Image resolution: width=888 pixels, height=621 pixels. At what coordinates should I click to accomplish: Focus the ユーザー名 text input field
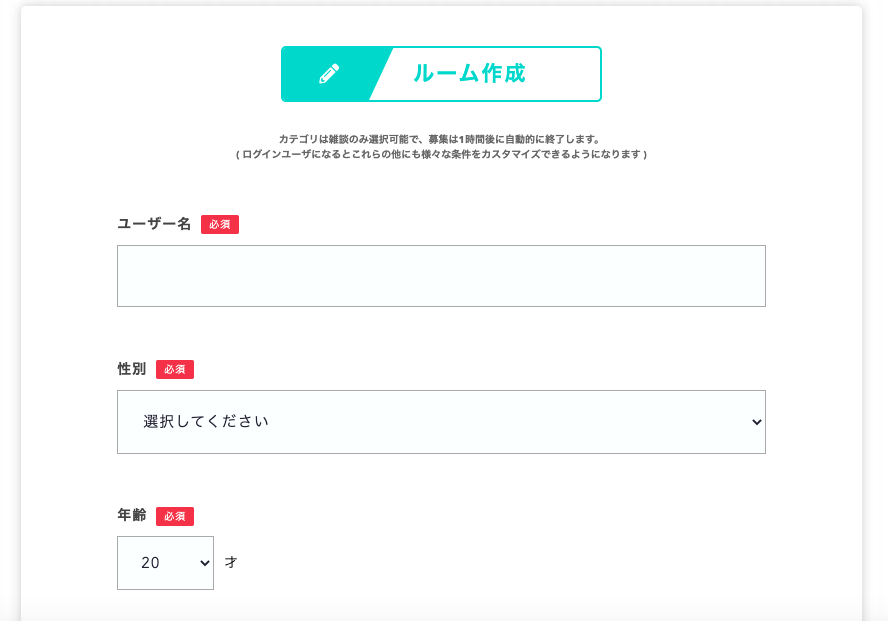441,276
